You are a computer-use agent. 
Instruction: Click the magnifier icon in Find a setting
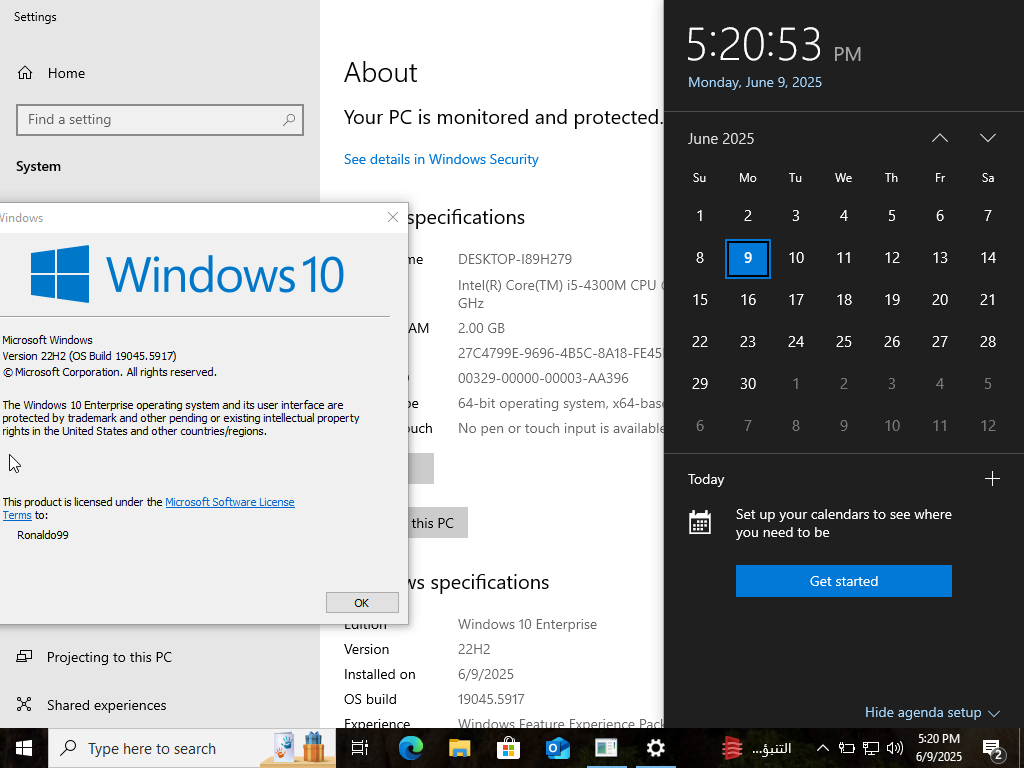pyautogui.click(x=289, y=120)
